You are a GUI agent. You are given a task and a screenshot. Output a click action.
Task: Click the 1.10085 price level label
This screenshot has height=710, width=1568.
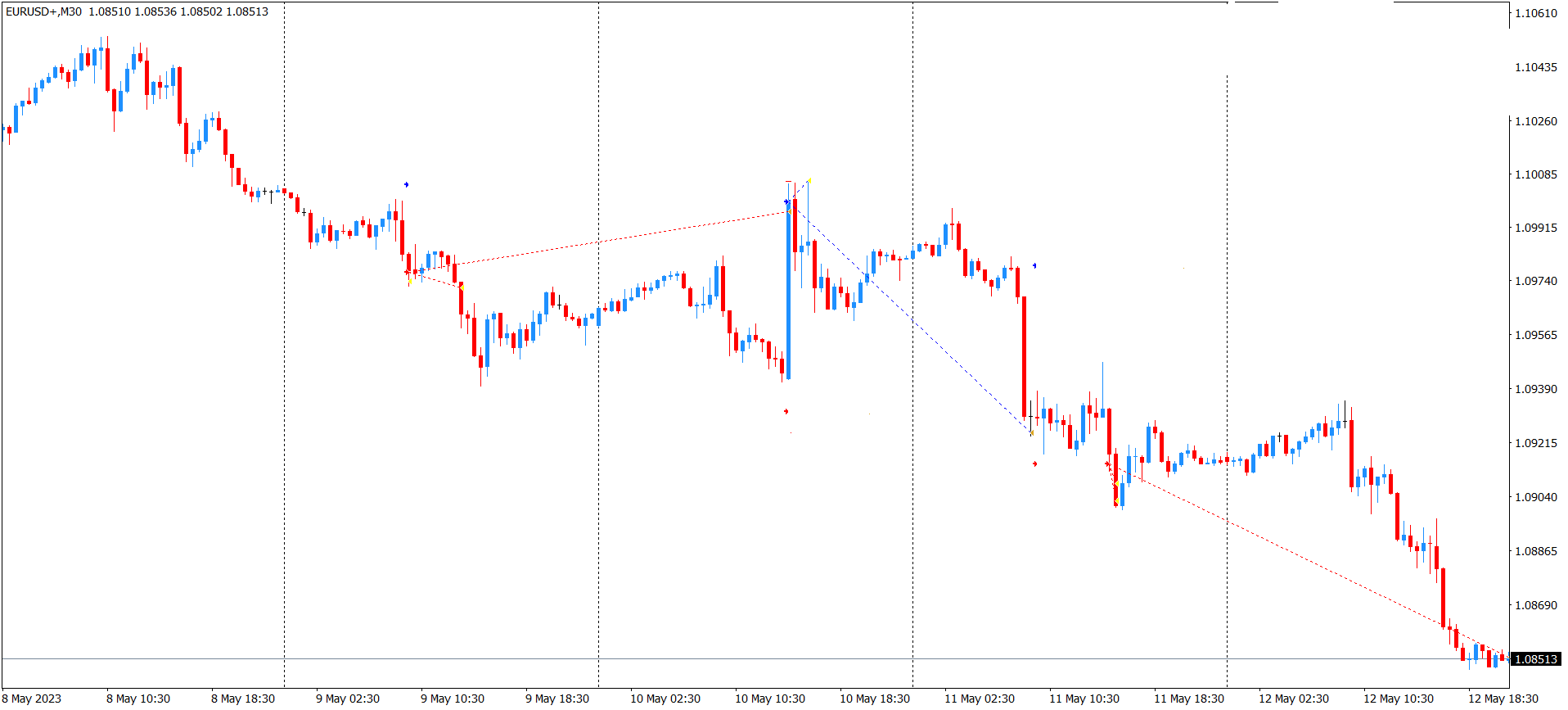pyautogui.click(x=1536, y=174)
